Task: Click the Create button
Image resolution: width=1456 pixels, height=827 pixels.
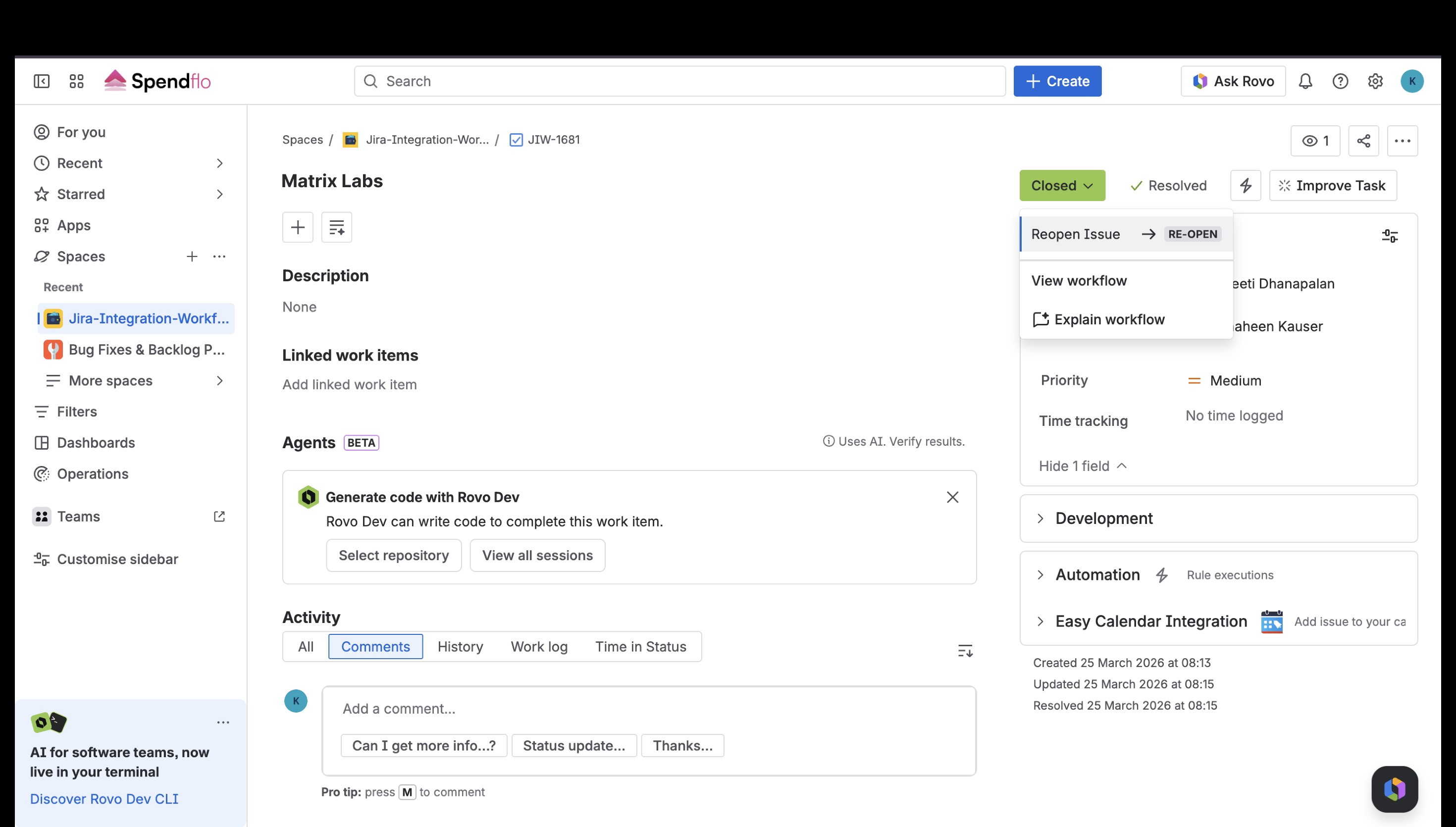Action: [1057, 81]
